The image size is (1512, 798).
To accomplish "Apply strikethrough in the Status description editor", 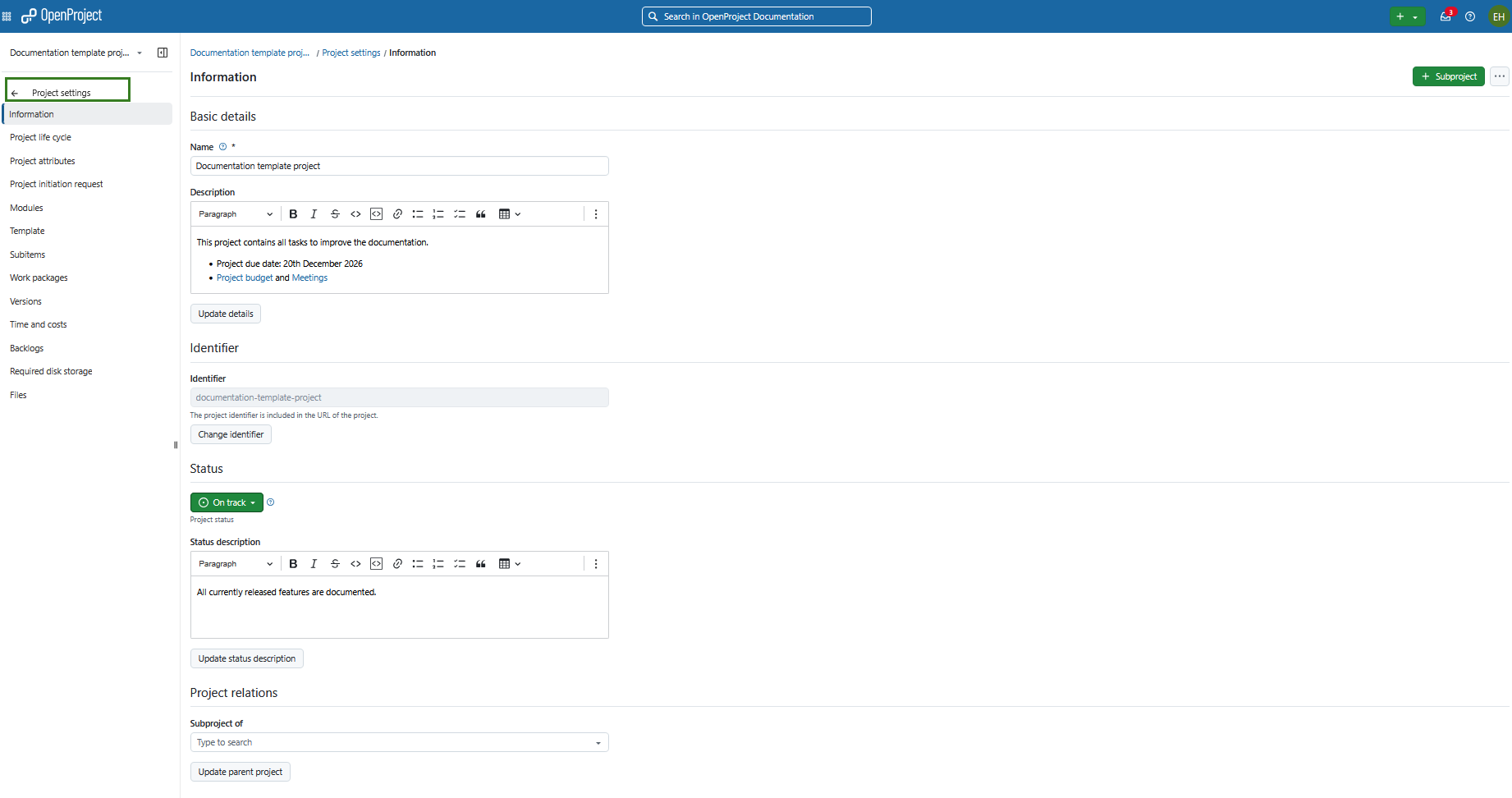I will pyautogui.click(x=335, y=564).
